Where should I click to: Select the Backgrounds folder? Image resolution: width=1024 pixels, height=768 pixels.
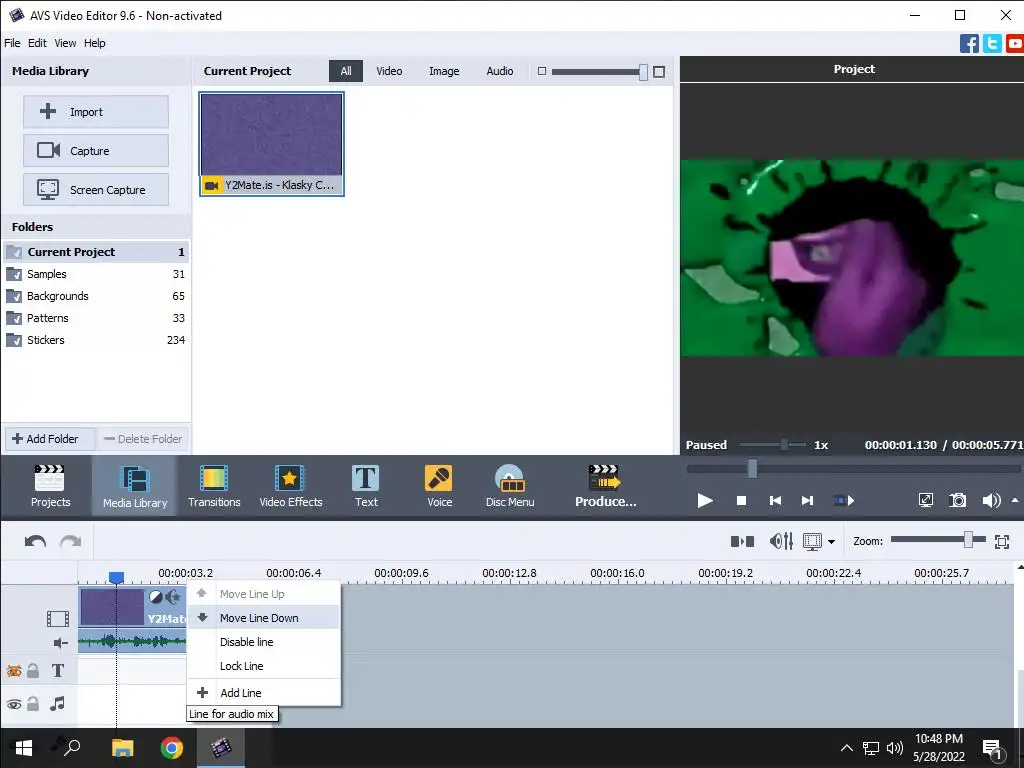(x=96, y=296)
